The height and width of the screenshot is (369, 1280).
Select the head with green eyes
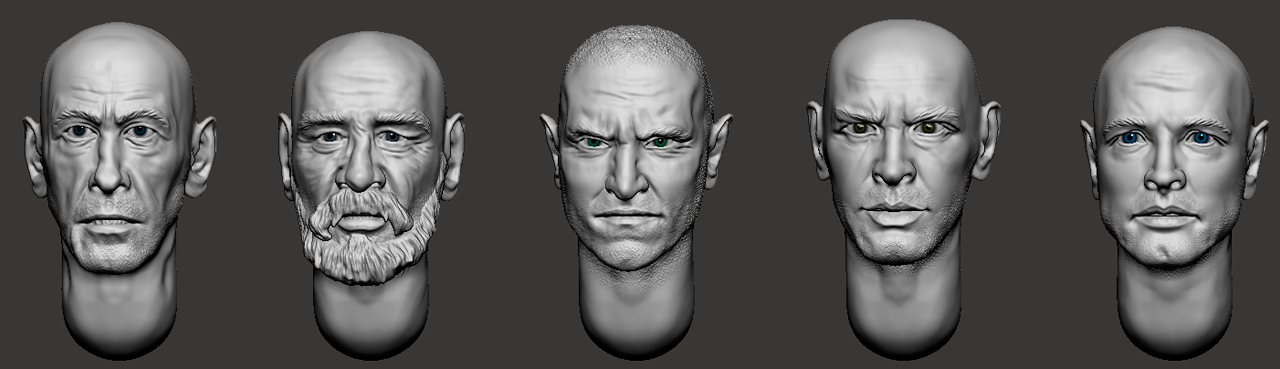tap(636, 190)
